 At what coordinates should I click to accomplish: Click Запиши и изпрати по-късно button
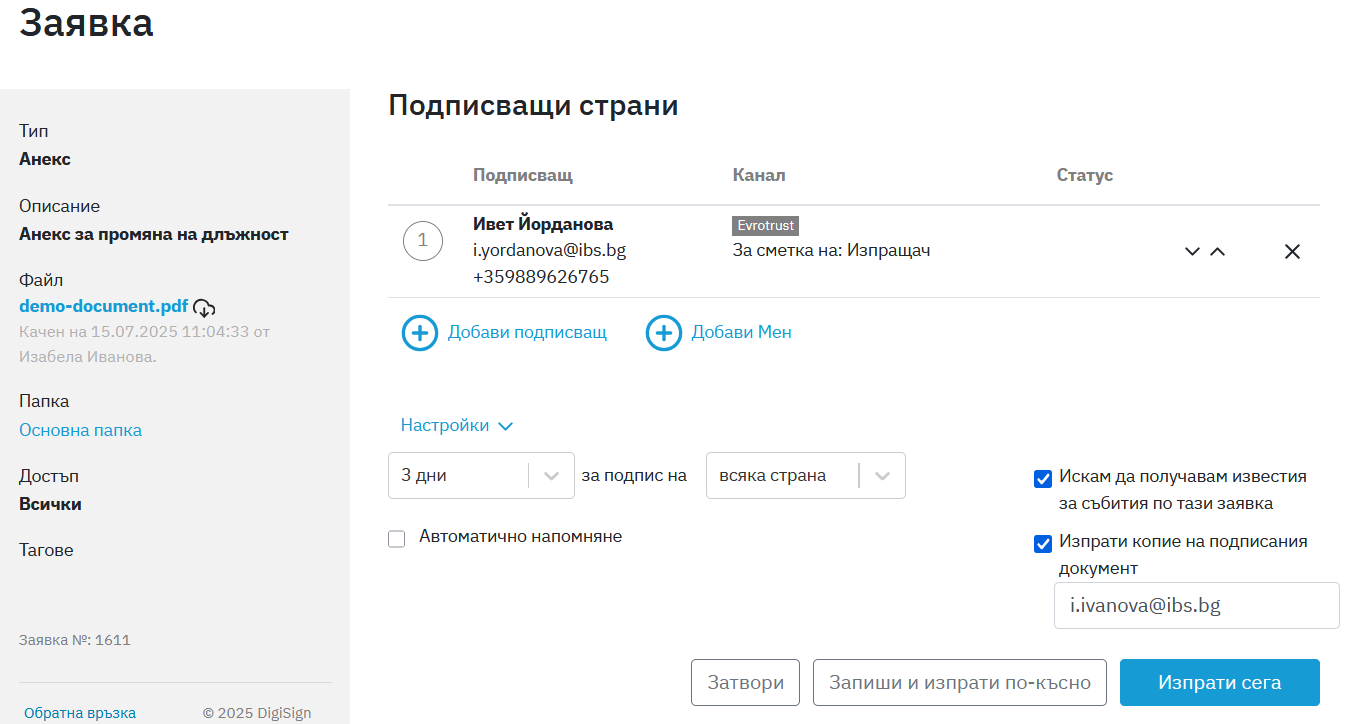point(959,683)
